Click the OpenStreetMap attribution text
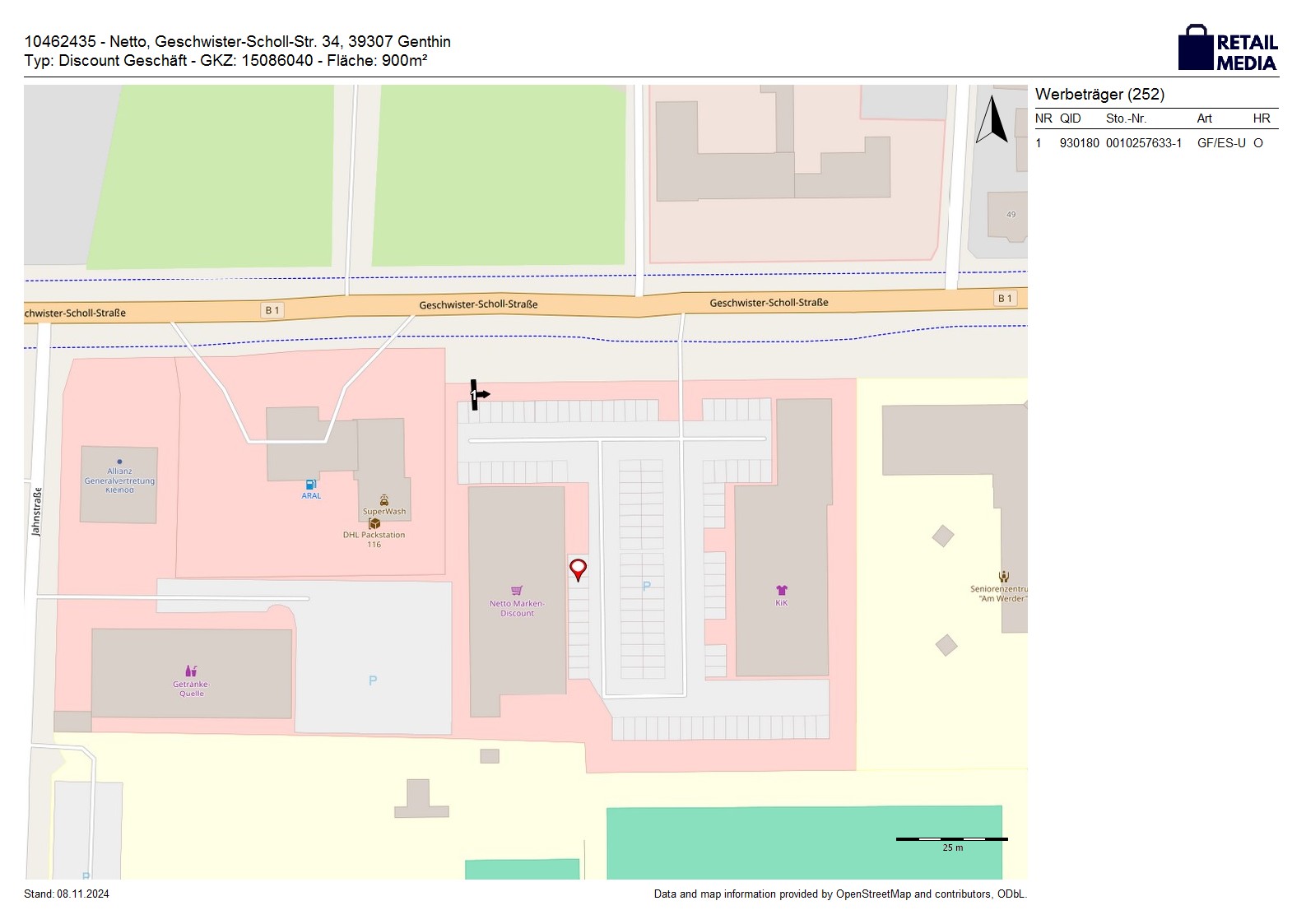This screenshot has width=1306, height=924. (x=839, y=894)
